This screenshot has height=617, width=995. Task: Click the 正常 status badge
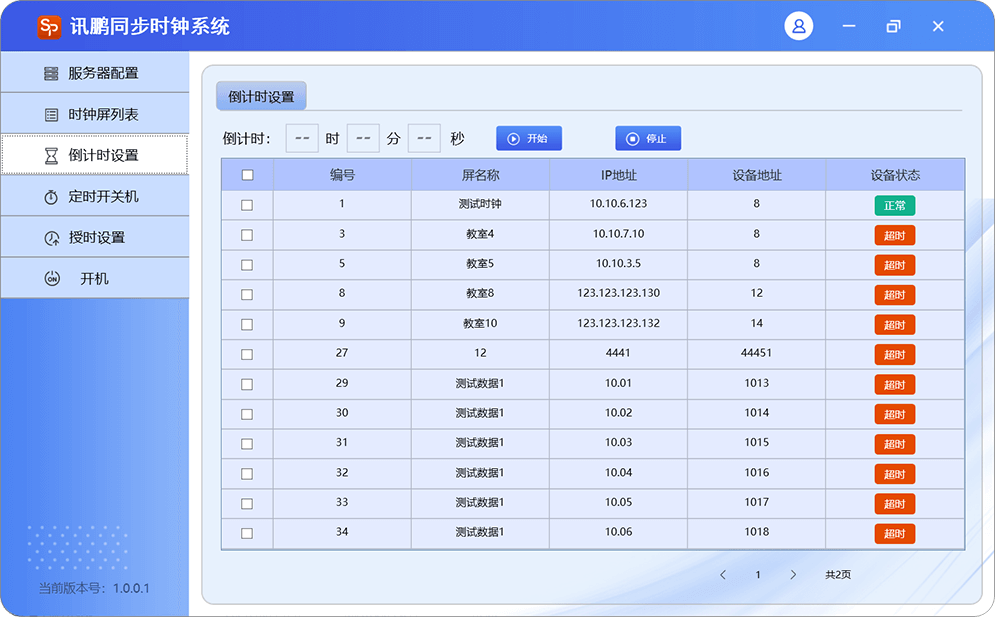click(x=895, y=205)
